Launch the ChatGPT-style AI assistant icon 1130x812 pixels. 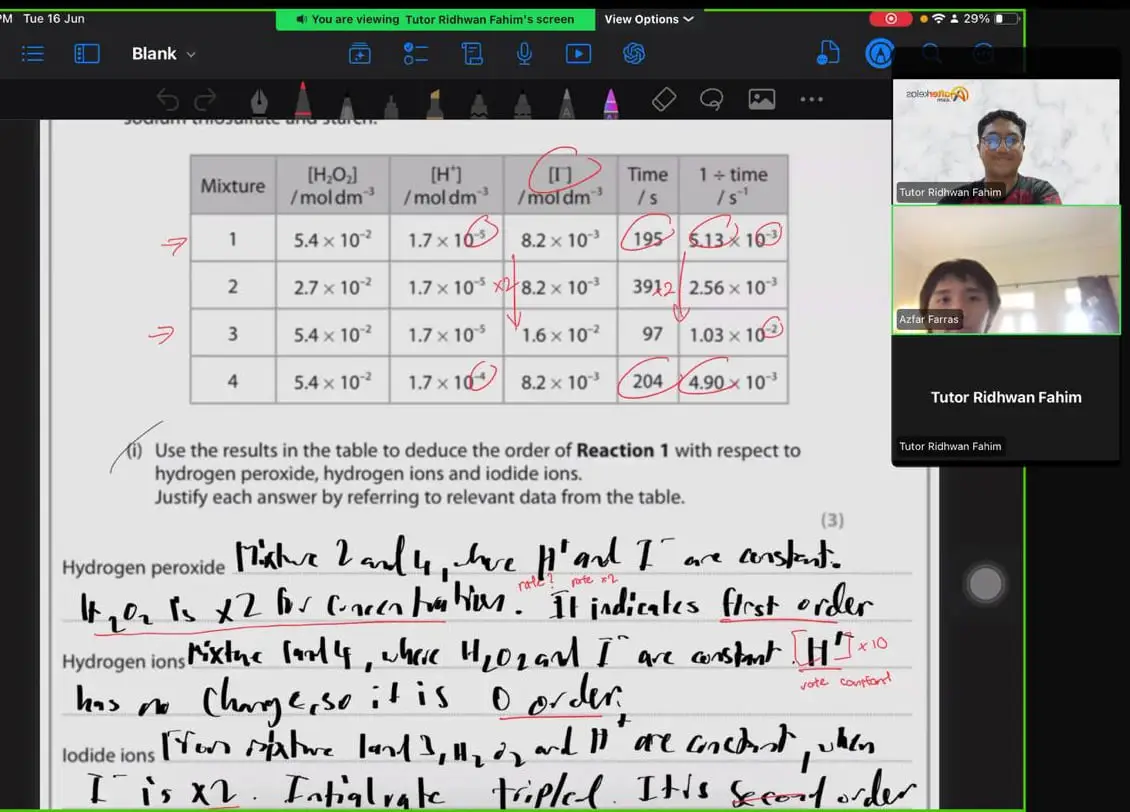click(634, 54)
